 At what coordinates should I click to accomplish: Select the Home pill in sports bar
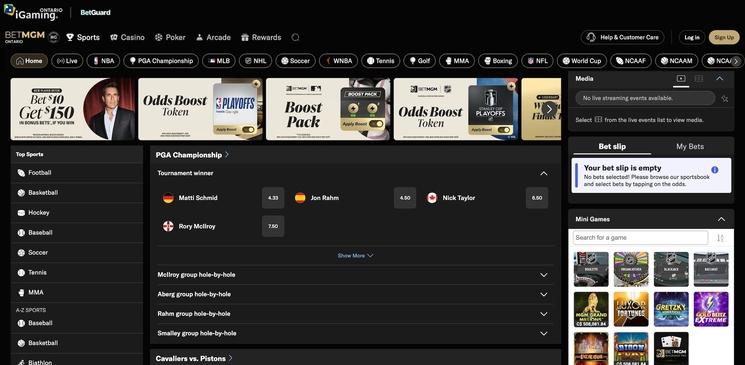click(29, 61)
